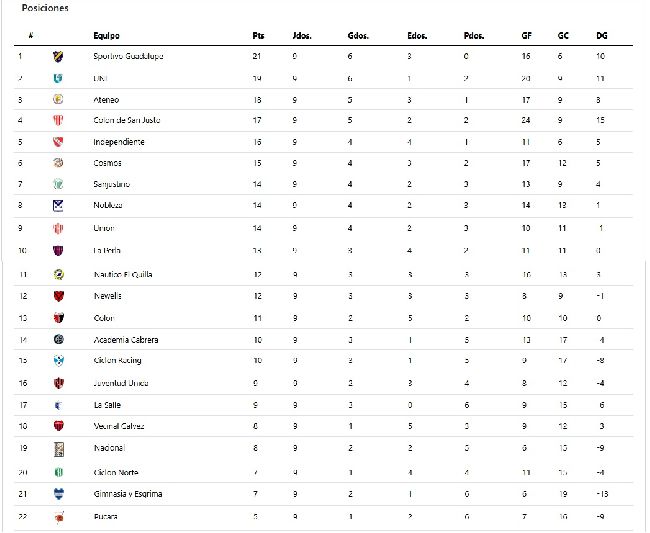Screen dimensions: 650x533
Task: Click the Academia Cabrera crest icon
Action: [x=59, y=339]
